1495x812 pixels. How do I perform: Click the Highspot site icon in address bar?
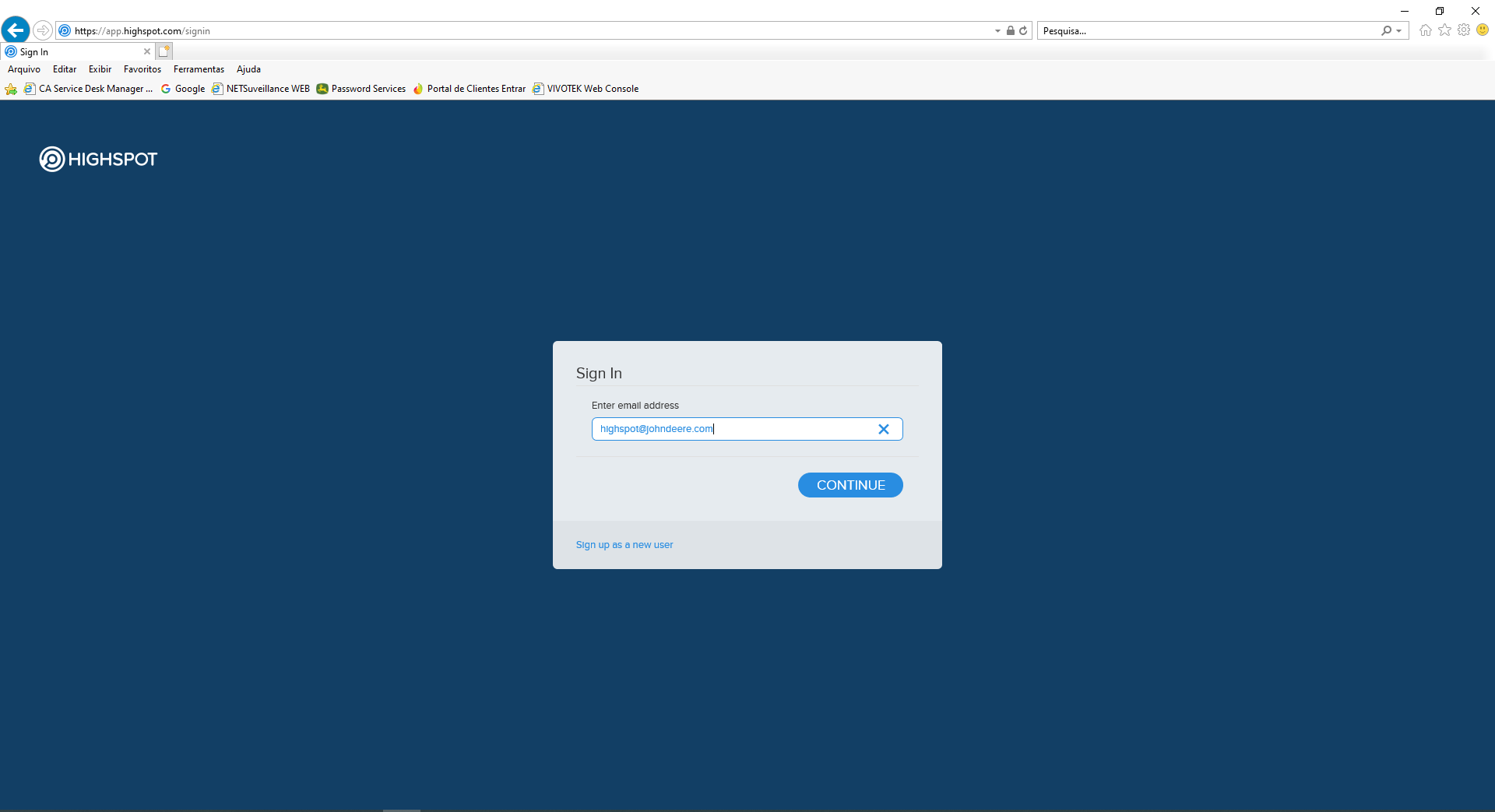click(x=65, y=31)
